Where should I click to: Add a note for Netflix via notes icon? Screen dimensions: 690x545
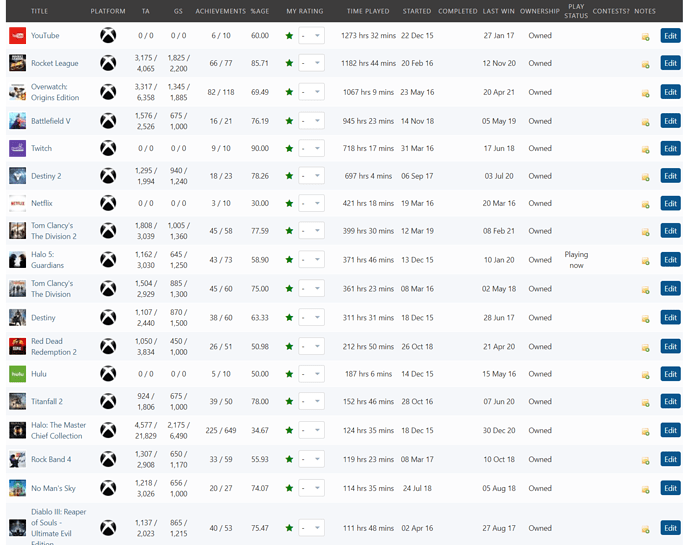coord(646,205)
